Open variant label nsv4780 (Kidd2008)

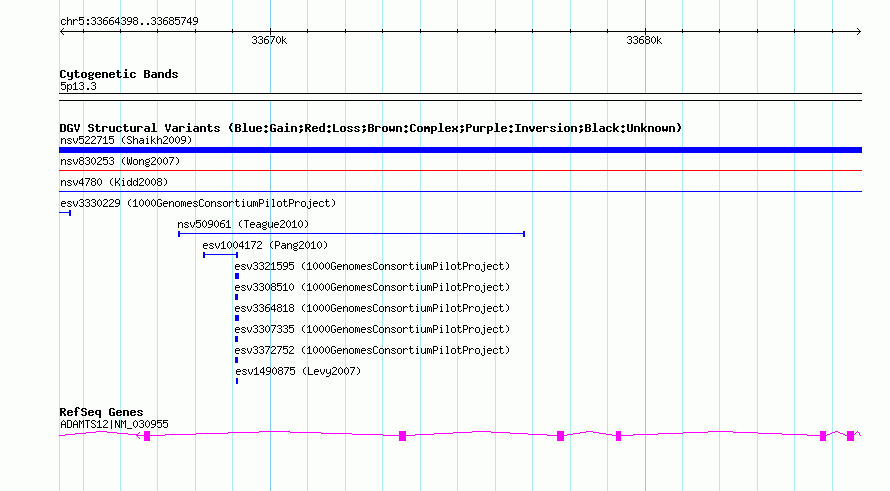coord(114,182)
